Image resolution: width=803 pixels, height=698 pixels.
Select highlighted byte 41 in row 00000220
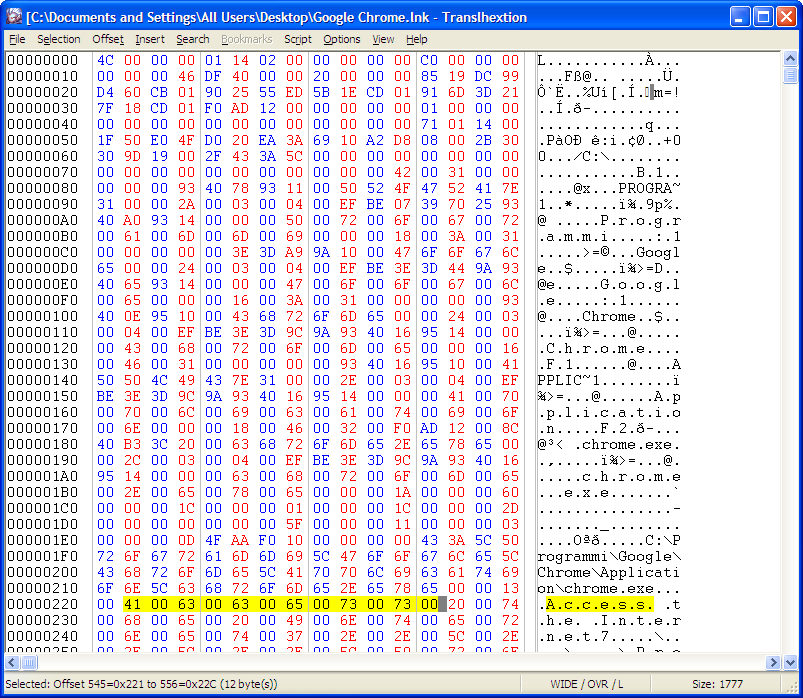point(132,605)
